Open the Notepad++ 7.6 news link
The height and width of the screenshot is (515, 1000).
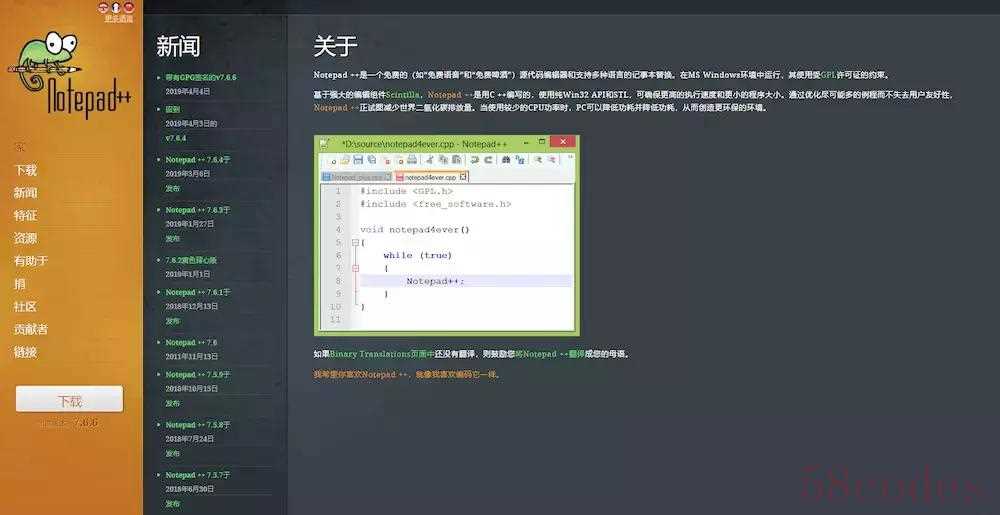[x=191, y=342]
